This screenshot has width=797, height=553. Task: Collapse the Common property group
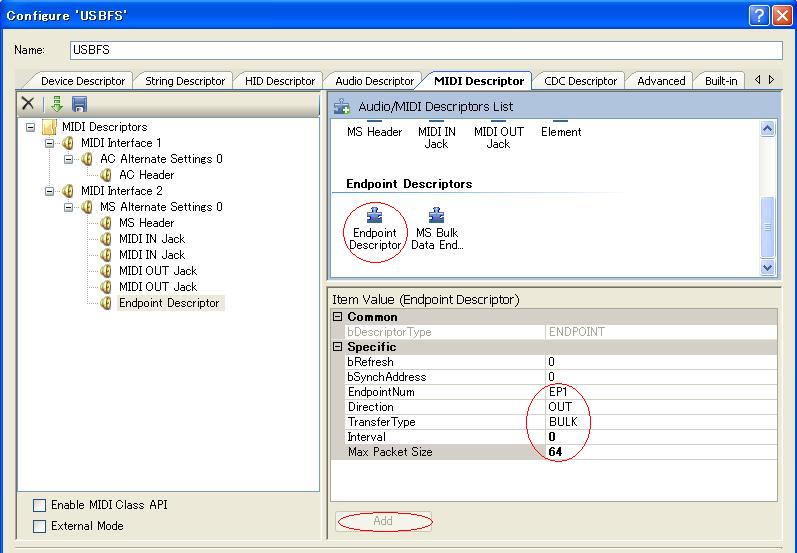click(338, 317)
